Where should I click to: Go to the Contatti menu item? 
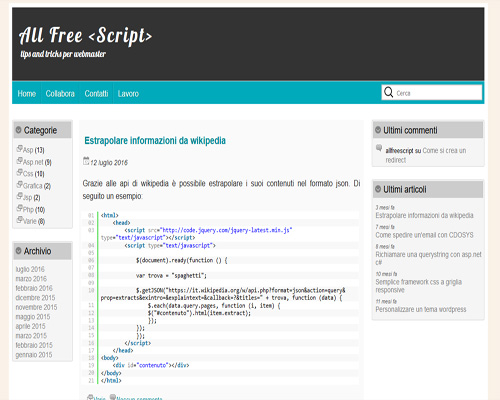tap(96, 94)
